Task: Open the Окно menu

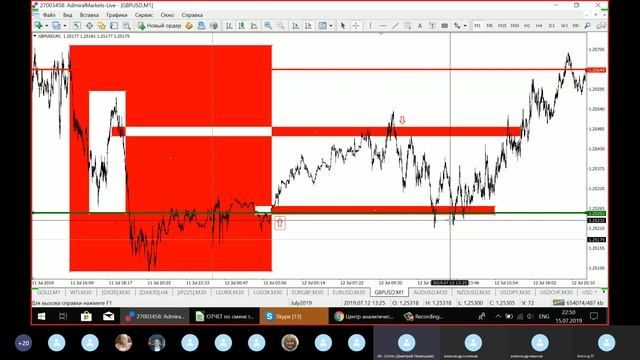Action: tap(167, 15)
